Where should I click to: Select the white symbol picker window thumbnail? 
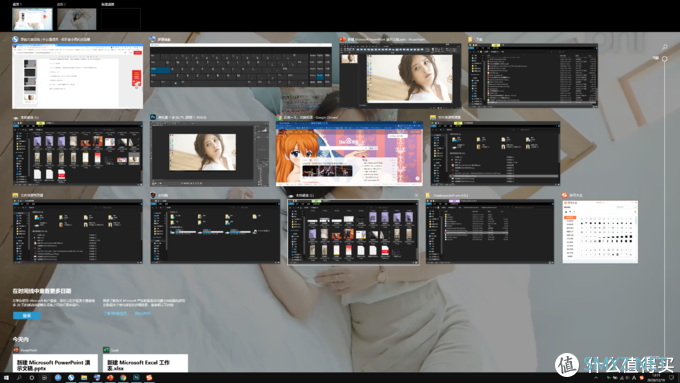point(600,231)
